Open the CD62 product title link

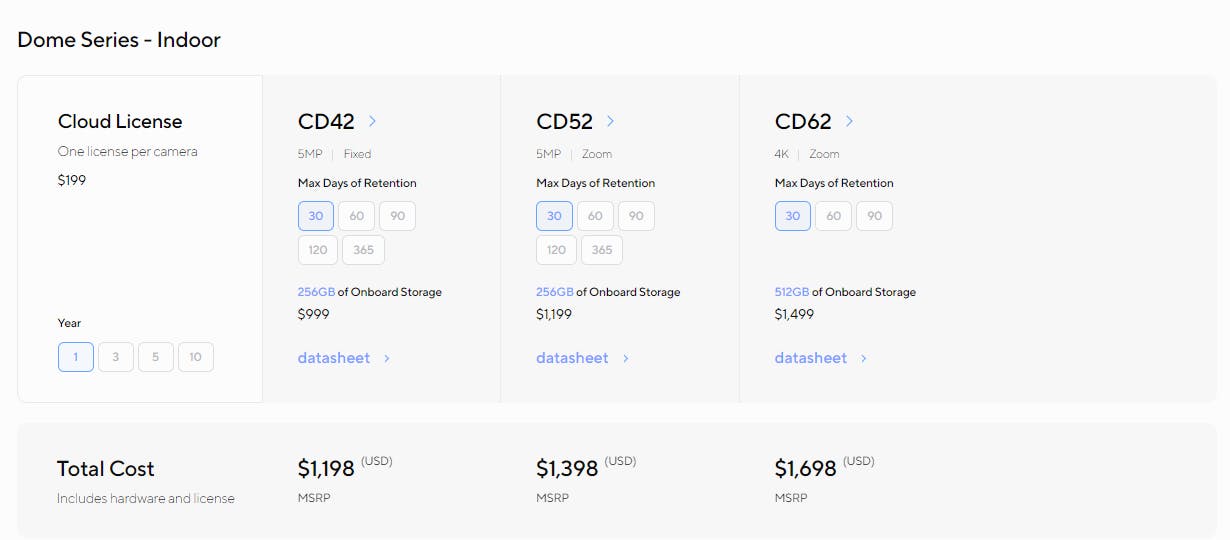pos(803,122)
